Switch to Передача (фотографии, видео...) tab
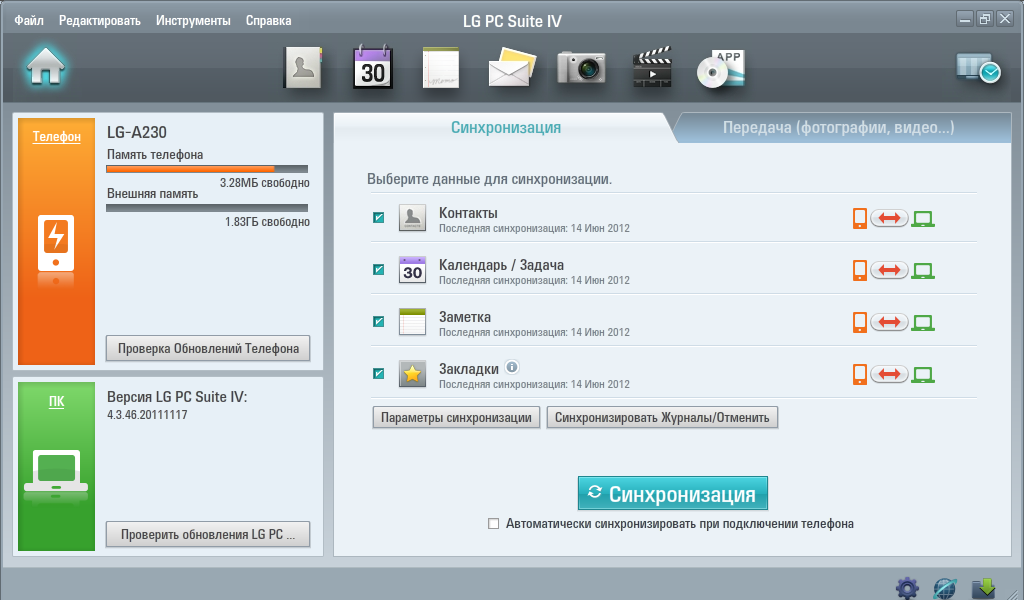The height and width of the screenshot is (600, 1024). tap(839, 127)
